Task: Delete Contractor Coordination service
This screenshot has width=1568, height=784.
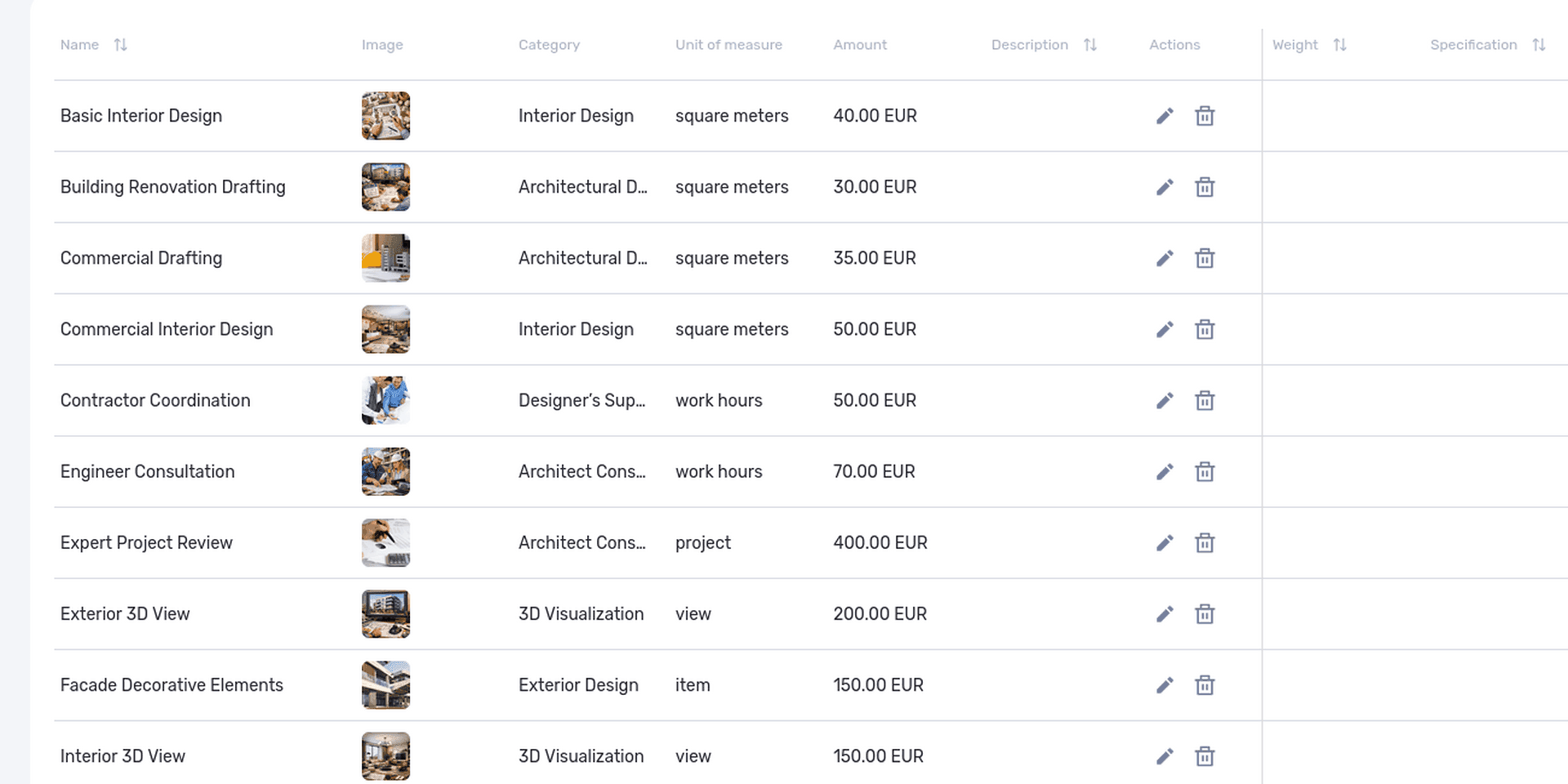Action: tap(1205, 400)
